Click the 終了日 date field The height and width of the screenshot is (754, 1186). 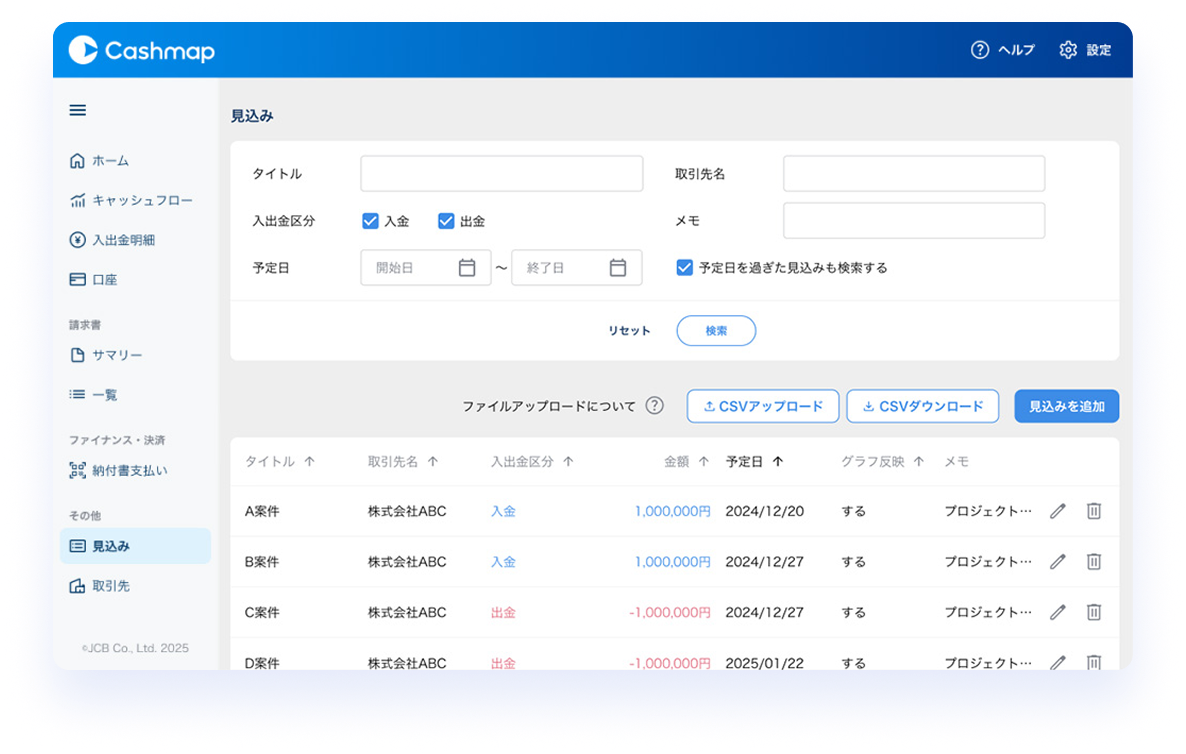(576, 268)
